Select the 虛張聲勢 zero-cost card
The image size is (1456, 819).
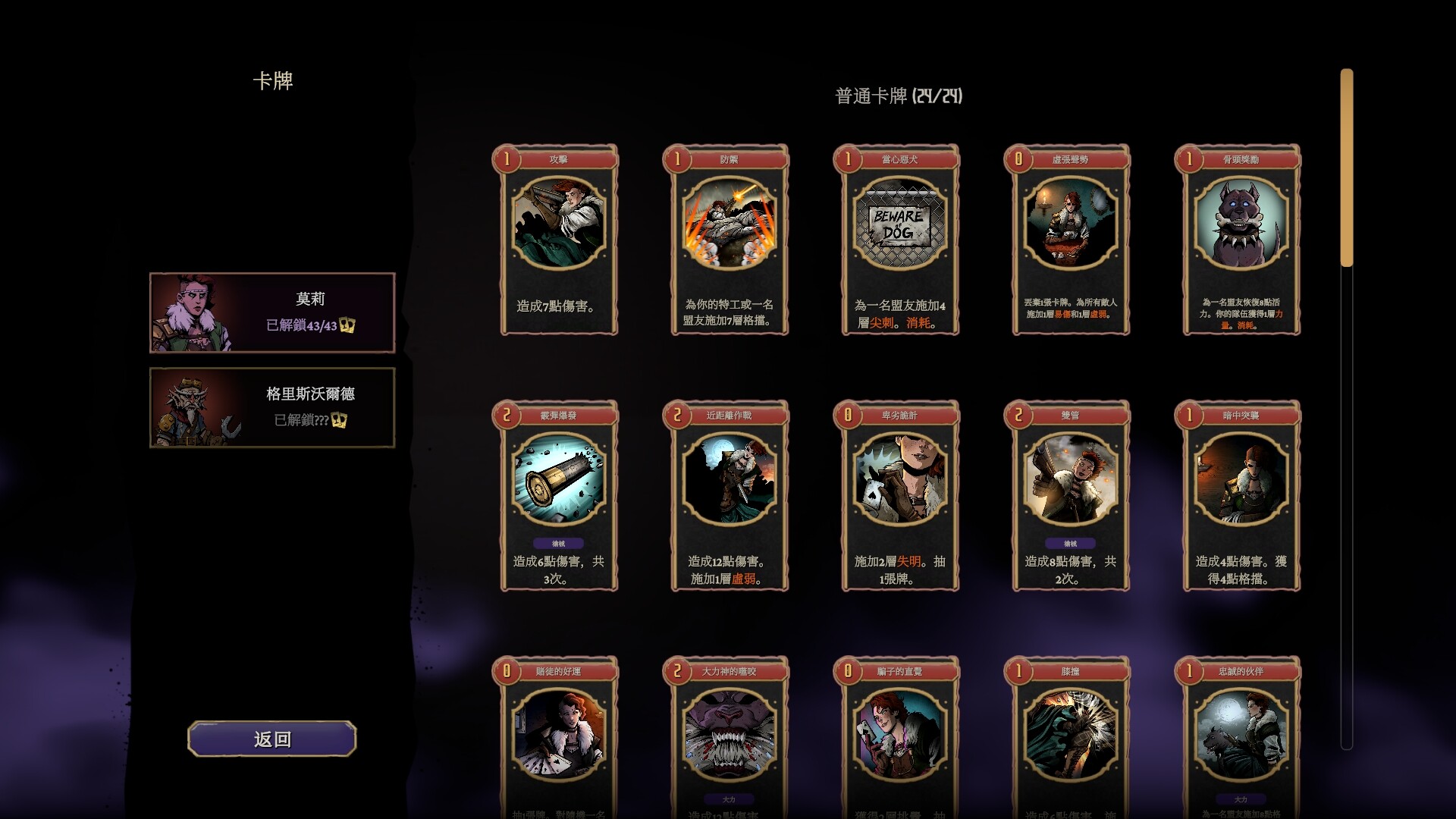(x=1070, y=240)
